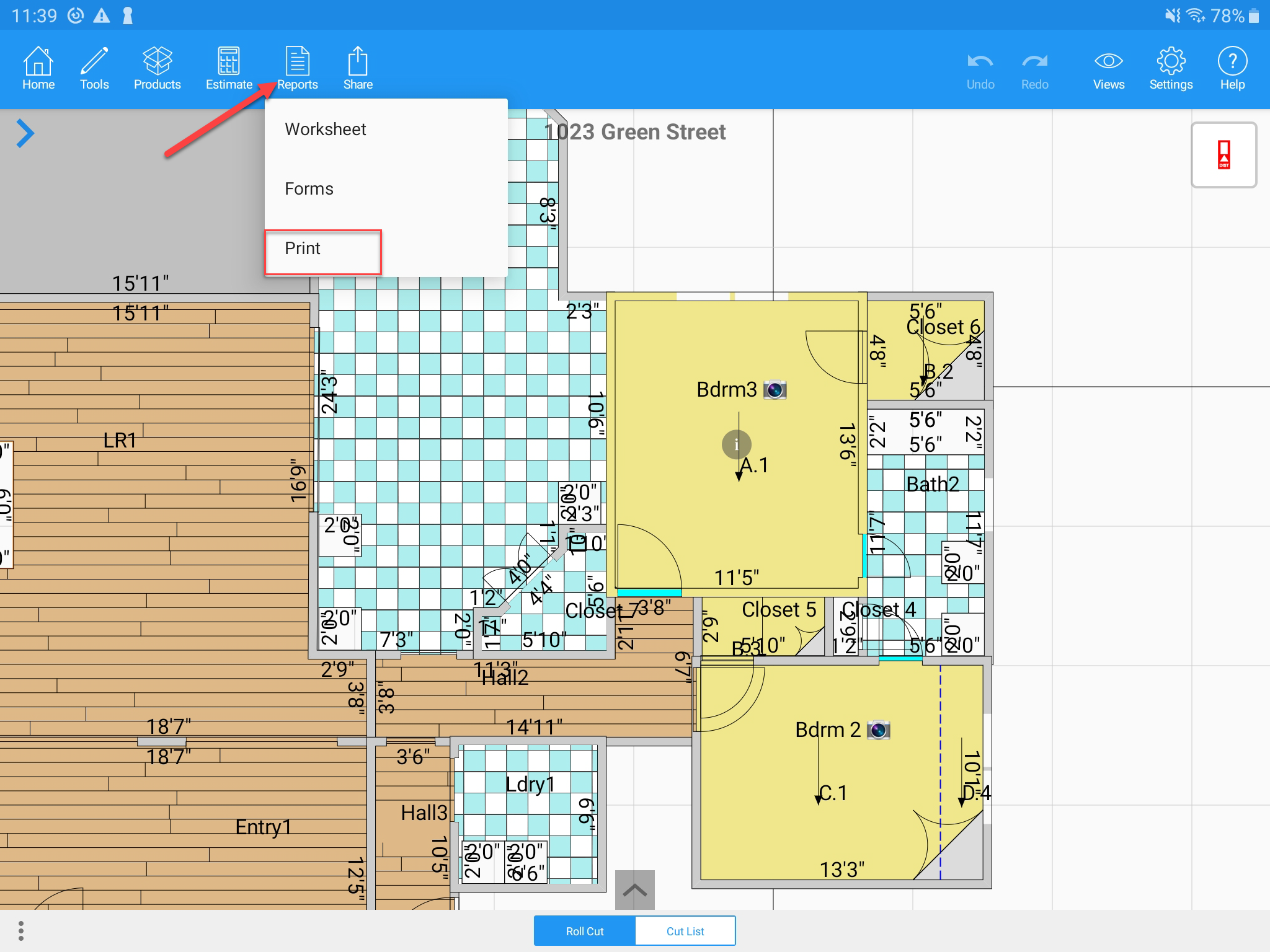The height and width of the screenshot is (952, 1270).
Task: Tap the info marker in Bdrm3
Action: point(736,444)
